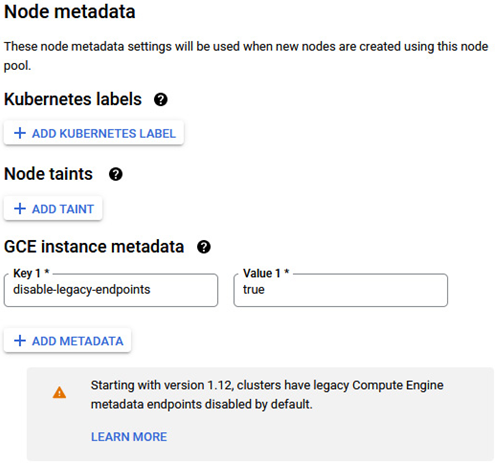Add a new Kubernetes label

(94, 133)
